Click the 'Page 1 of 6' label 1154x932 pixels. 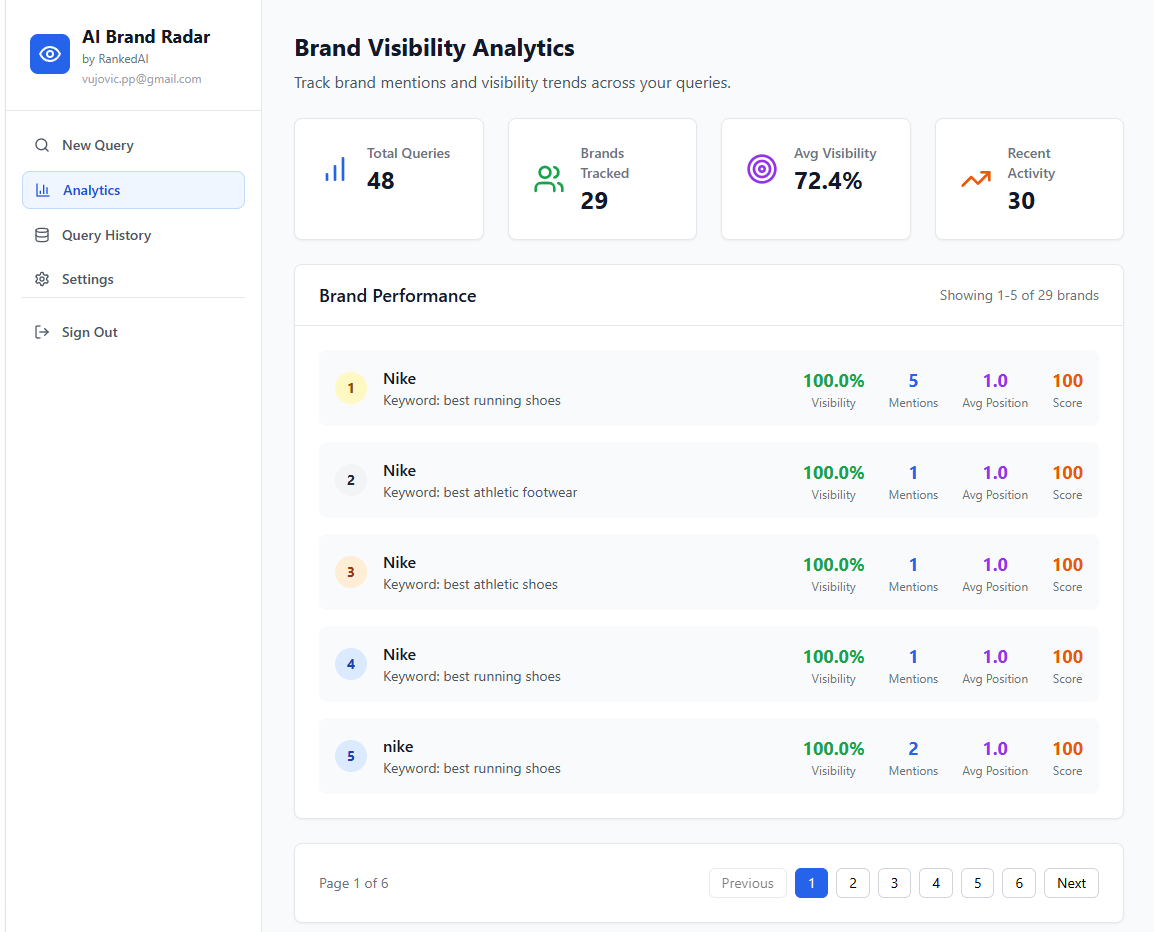(x=354, y=883)
